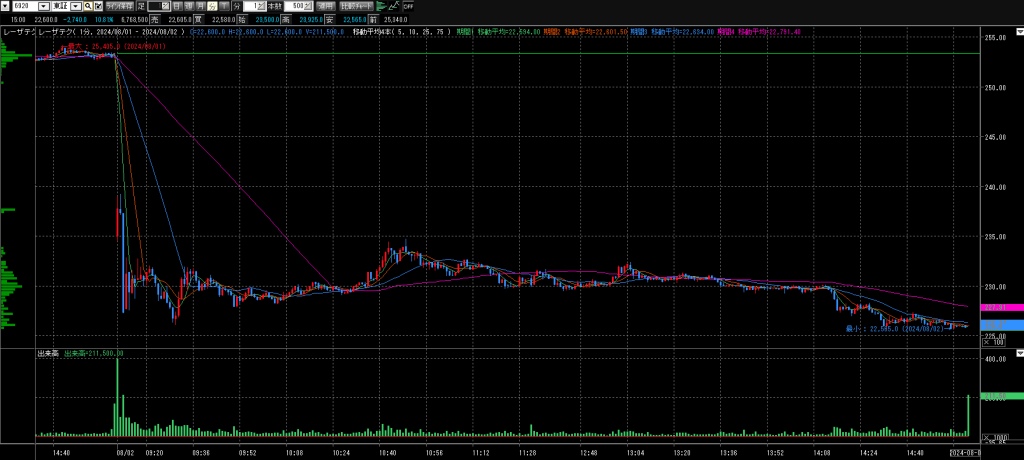Viewport: 1024px width, 460px height.
Task: Click the 適用 apply button
Action: (325, 5)
